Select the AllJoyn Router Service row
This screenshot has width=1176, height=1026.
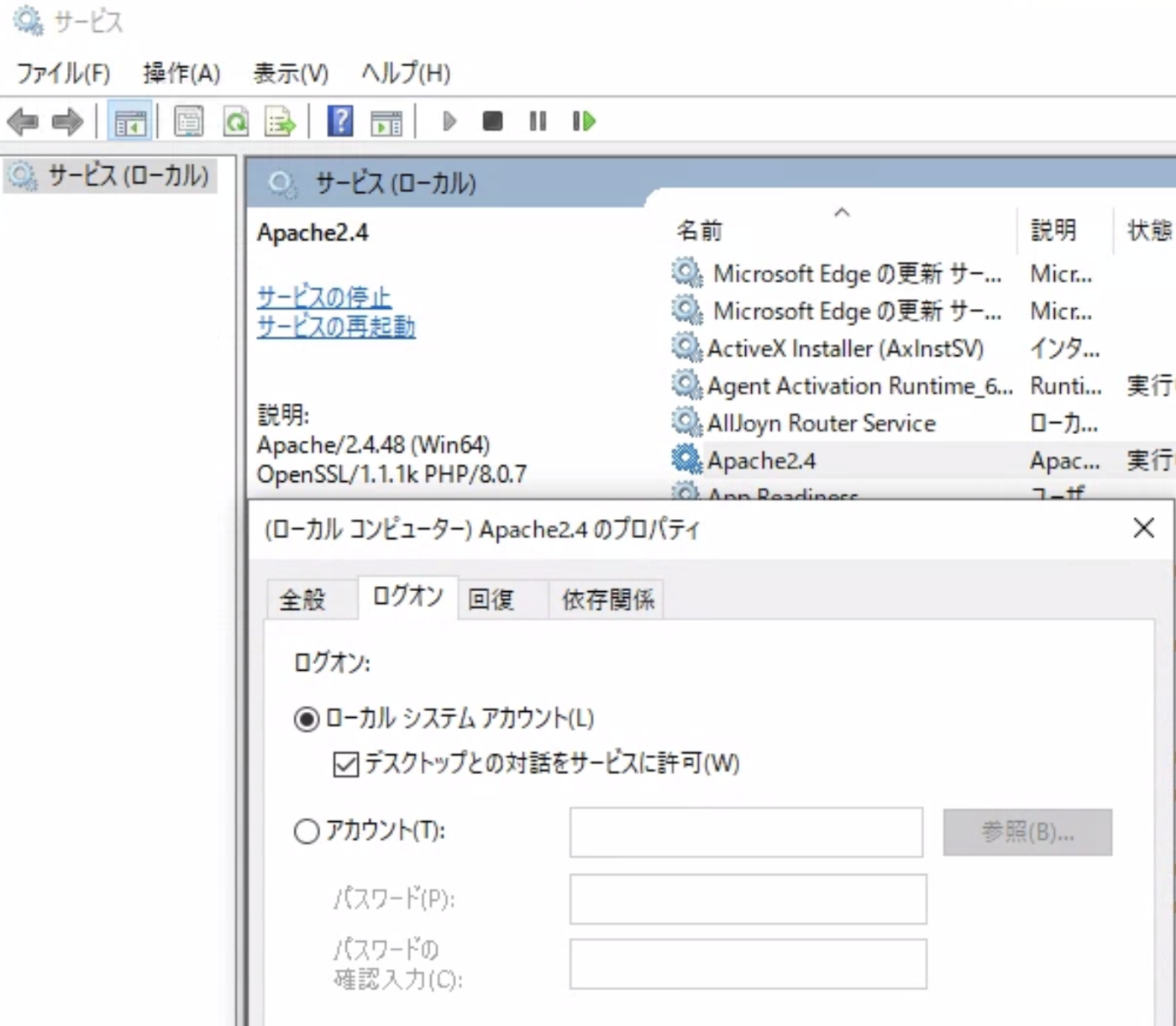pos(923,422)
